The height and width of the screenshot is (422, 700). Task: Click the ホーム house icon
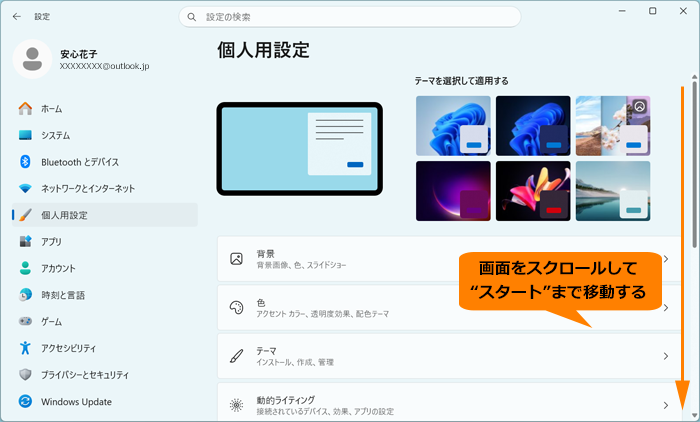click(x=25, y=109)
